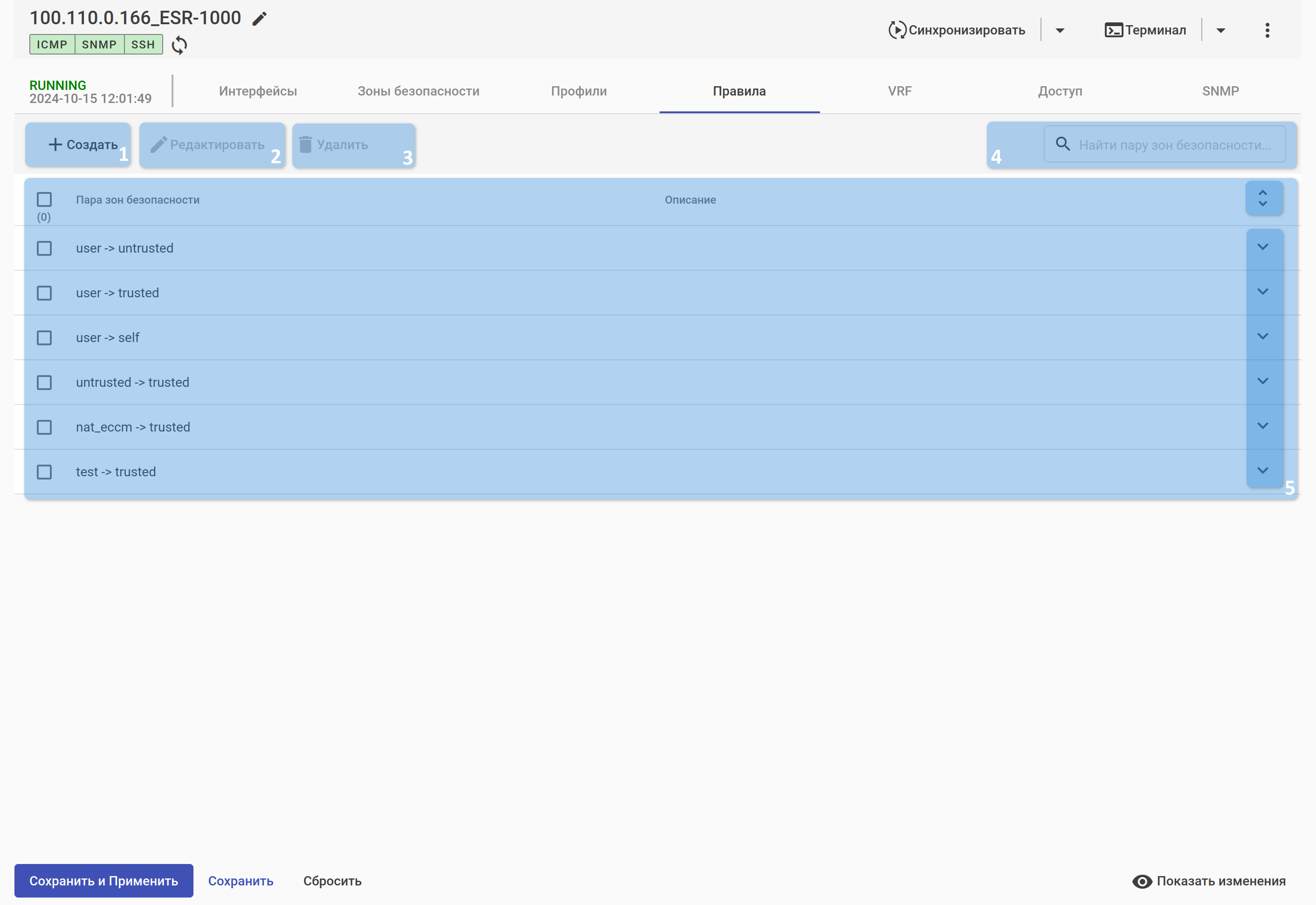
Task: Click the search magnifier icon
Action: click(x=1062, y=144)
